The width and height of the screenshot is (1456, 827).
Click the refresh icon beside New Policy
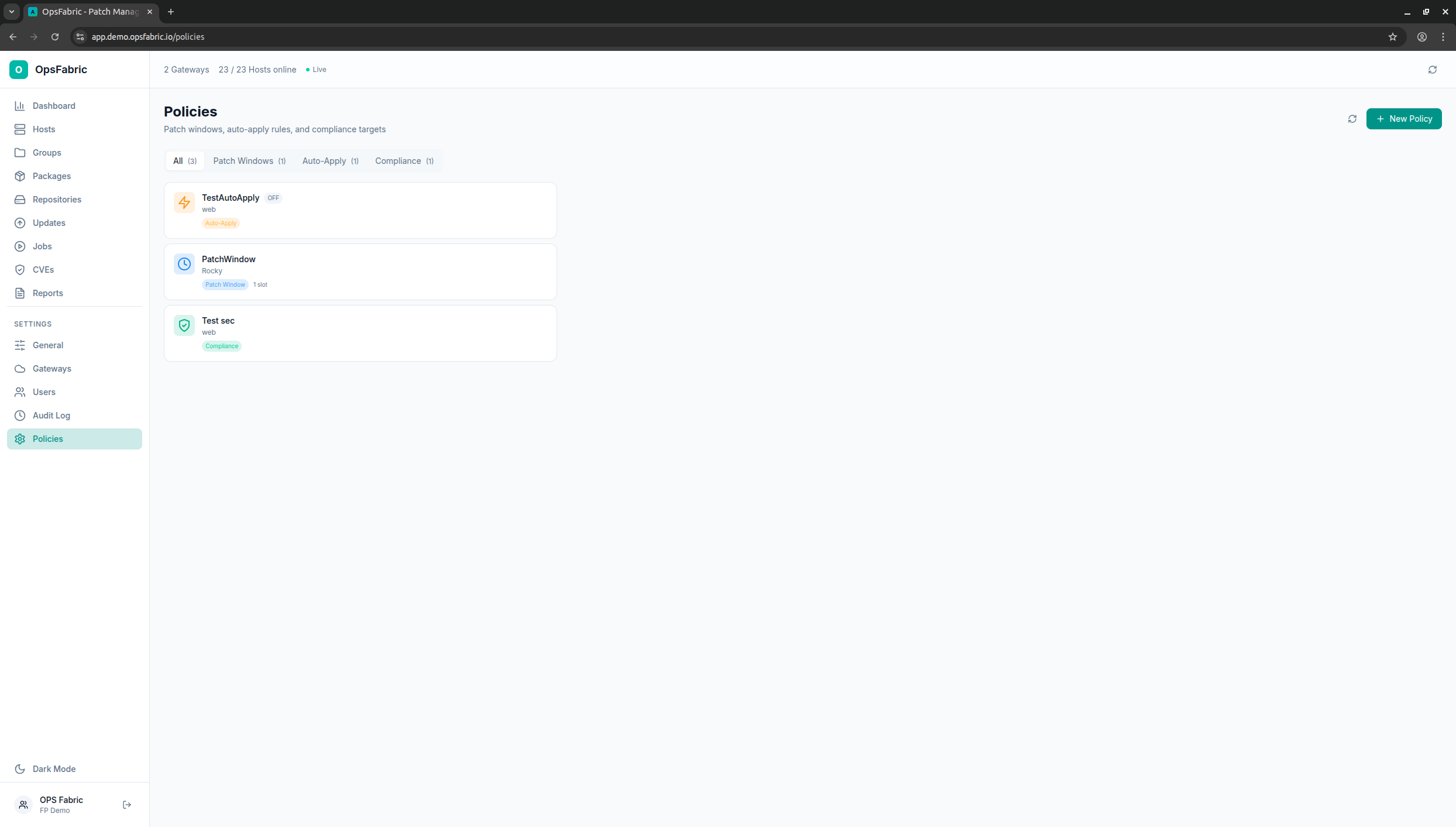tap(1352, 119)
